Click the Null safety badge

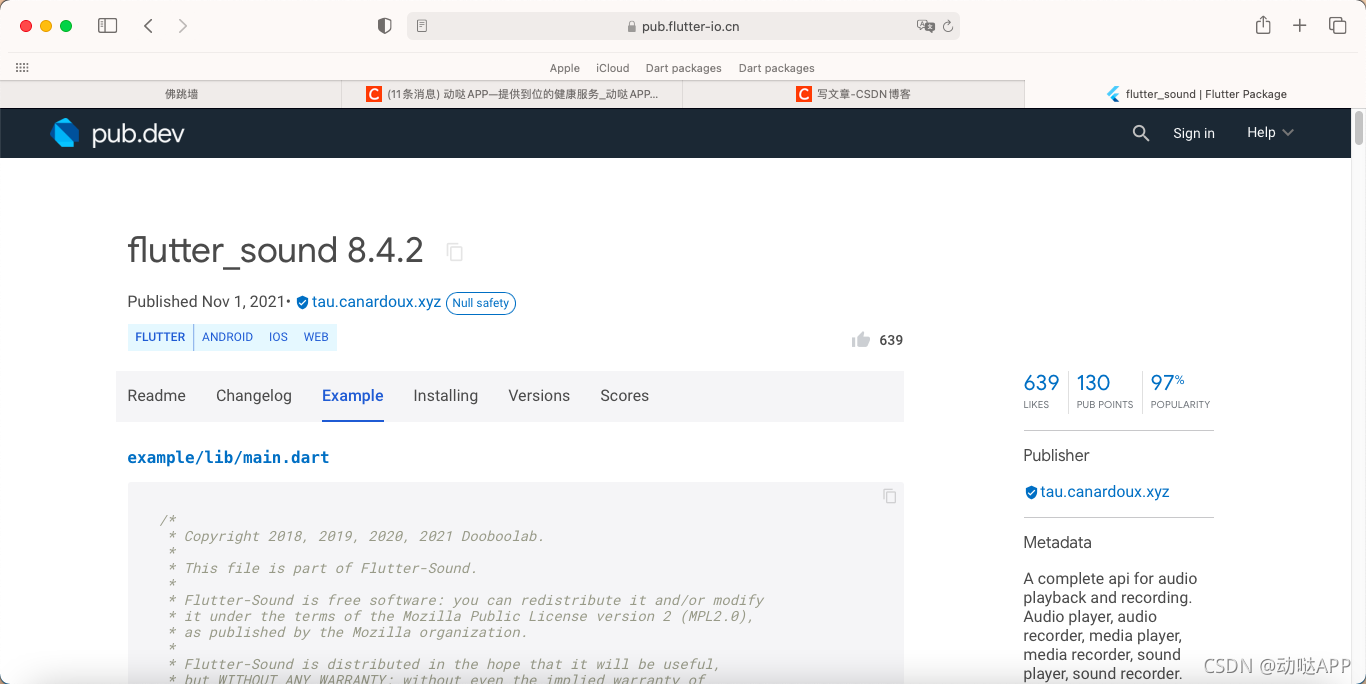pyautogui.click(x=481, y=303)
